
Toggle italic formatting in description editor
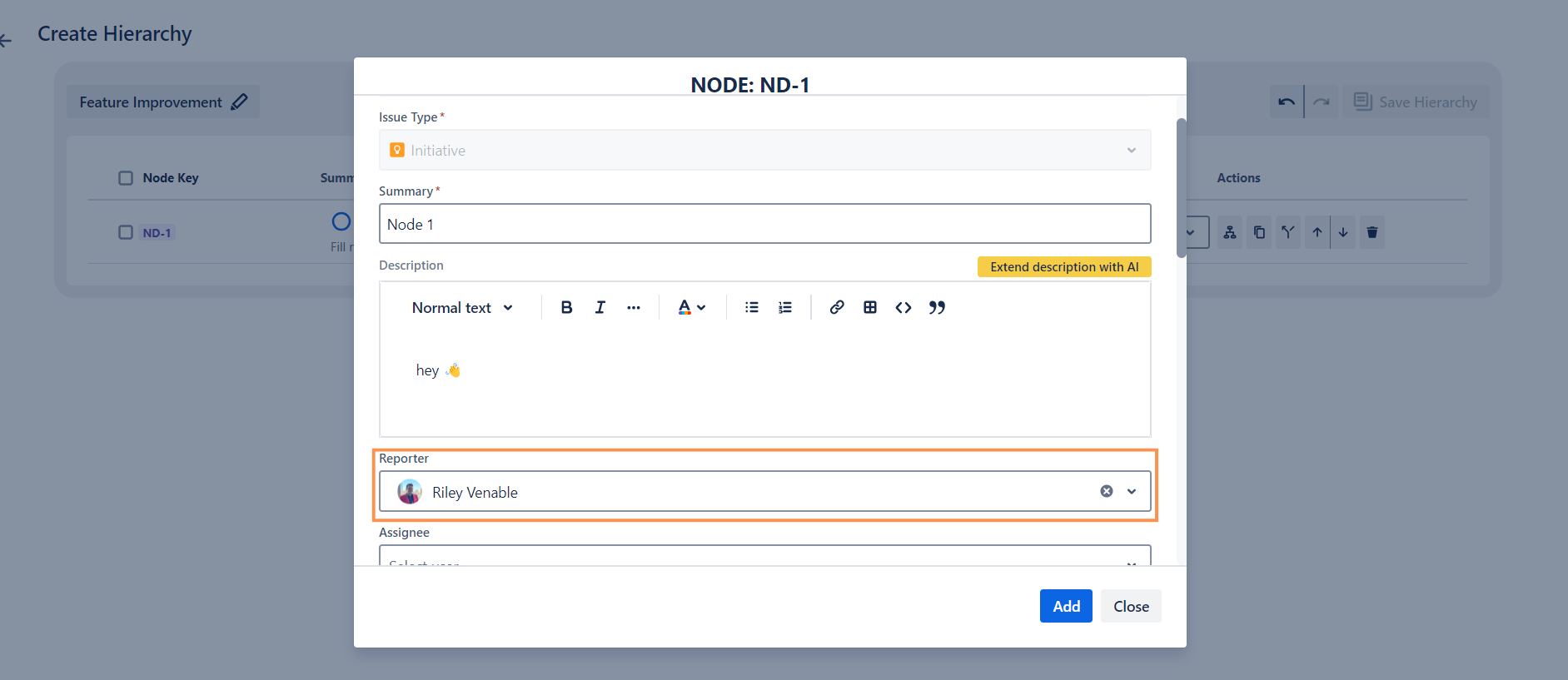[x=600, y=307]
